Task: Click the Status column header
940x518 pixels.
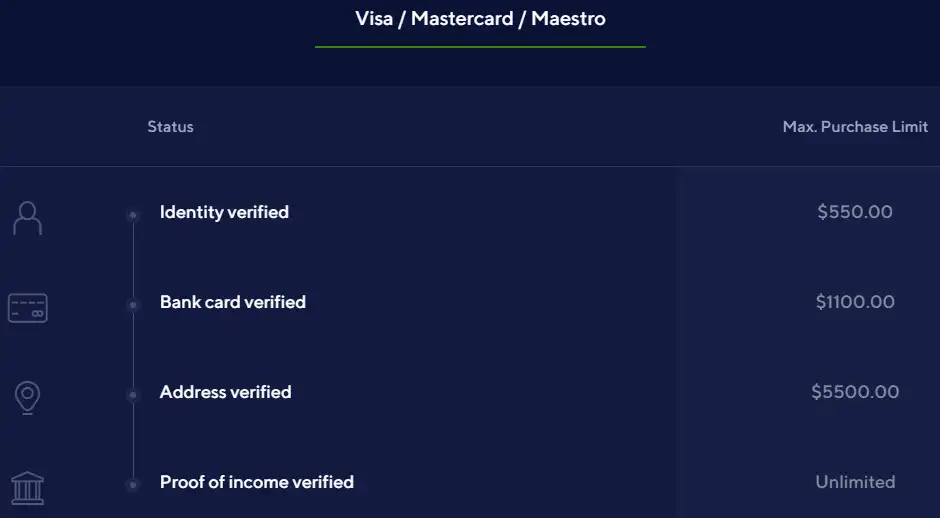Action: [x=170, y=127]
